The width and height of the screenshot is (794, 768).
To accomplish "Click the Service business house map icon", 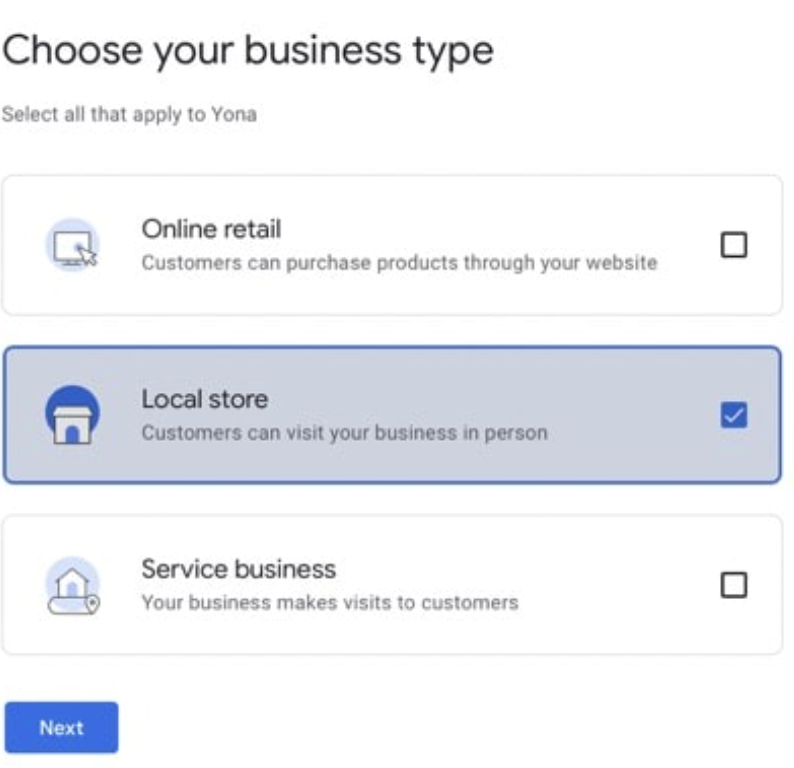I will tap(73, 585).
